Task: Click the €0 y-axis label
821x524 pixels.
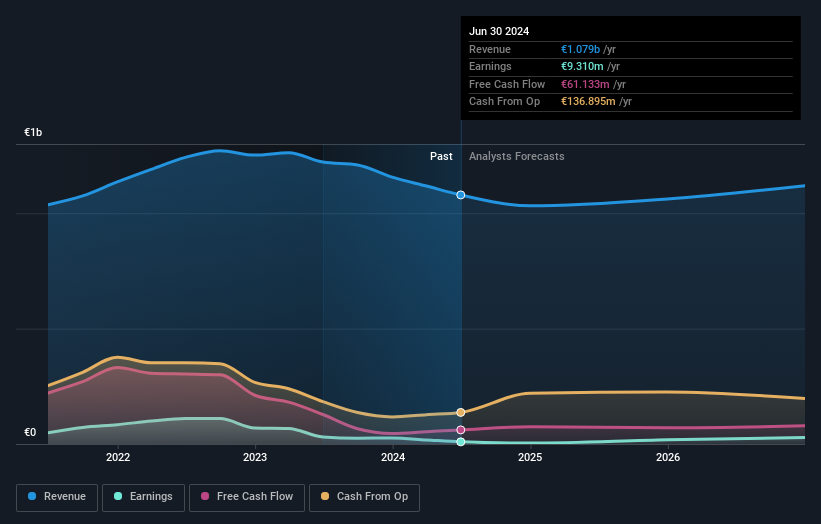Action: (x=30, y=432)
